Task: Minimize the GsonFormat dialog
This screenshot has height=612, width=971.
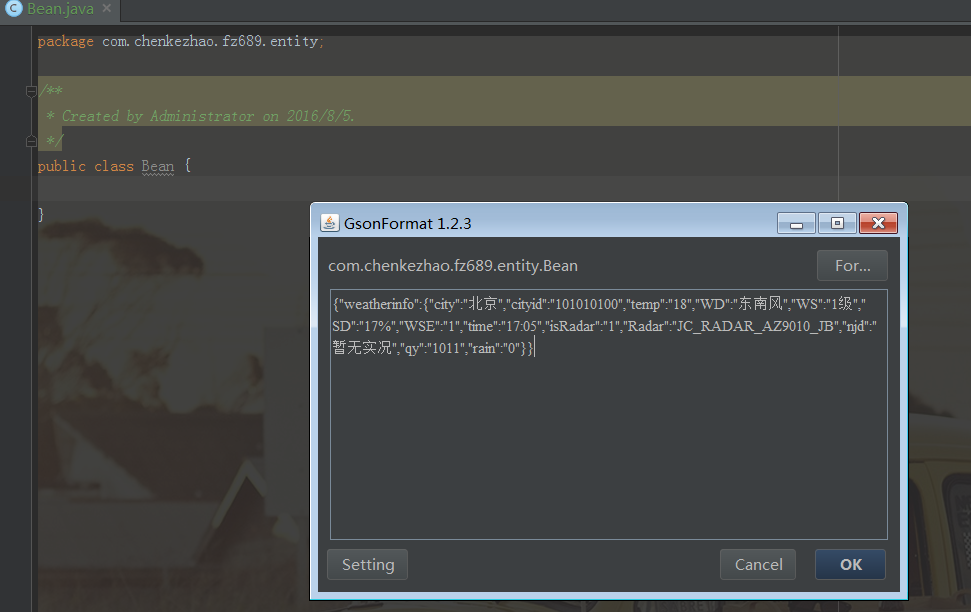Action: pyautogui.click(x=796, y=223)
